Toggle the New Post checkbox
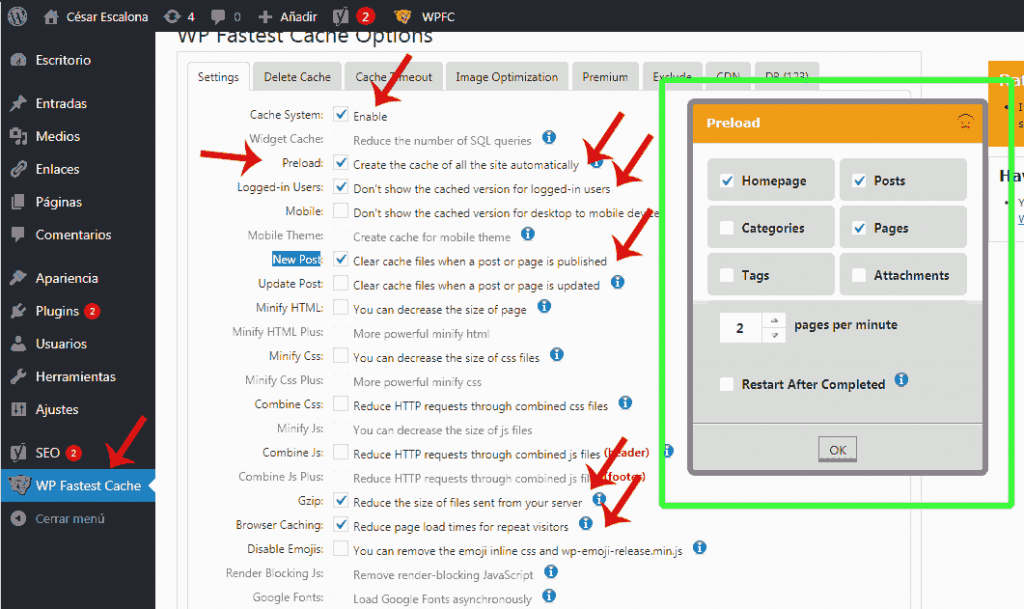The width and height of the screenshot is (1024, 609). click(x=340, y=259)
